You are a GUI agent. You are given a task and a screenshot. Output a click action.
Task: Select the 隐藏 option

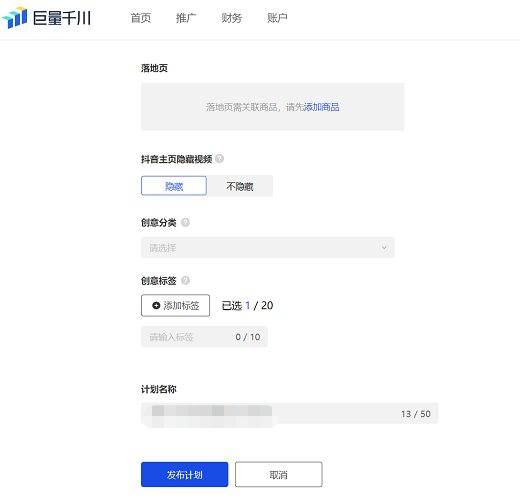pyautogui.click(x=174, y=186)
